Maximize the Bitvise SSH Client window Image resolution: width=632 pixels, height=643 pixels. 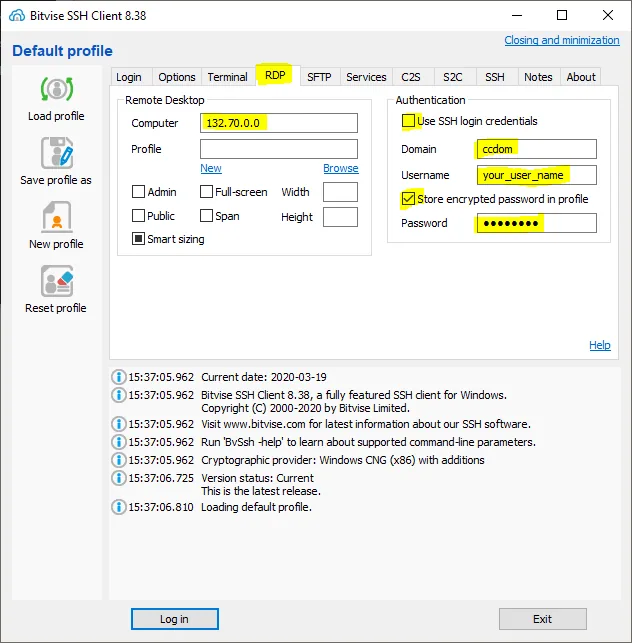tap(562, 16)
